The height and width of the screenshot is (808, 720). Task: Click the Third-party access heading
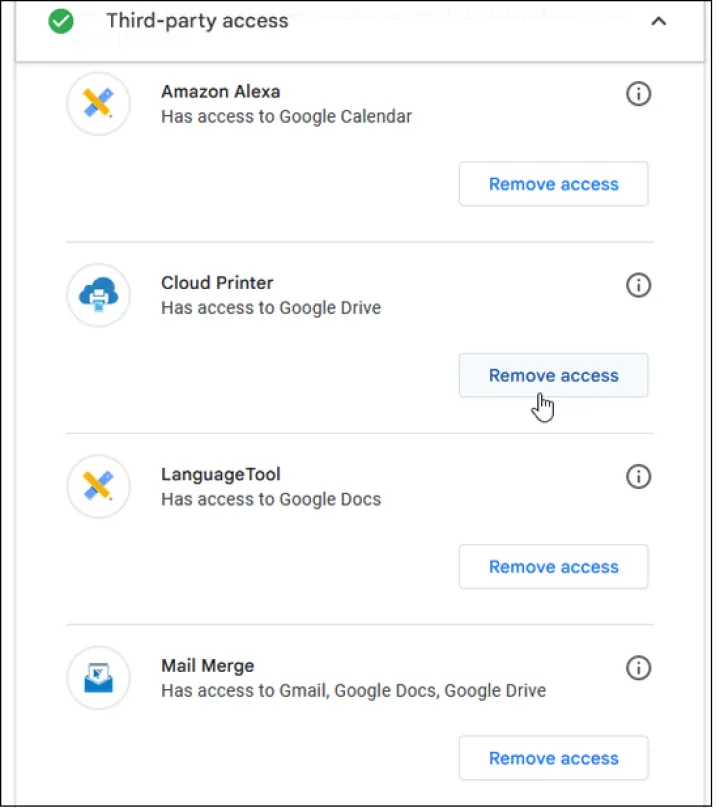point(197,21)
